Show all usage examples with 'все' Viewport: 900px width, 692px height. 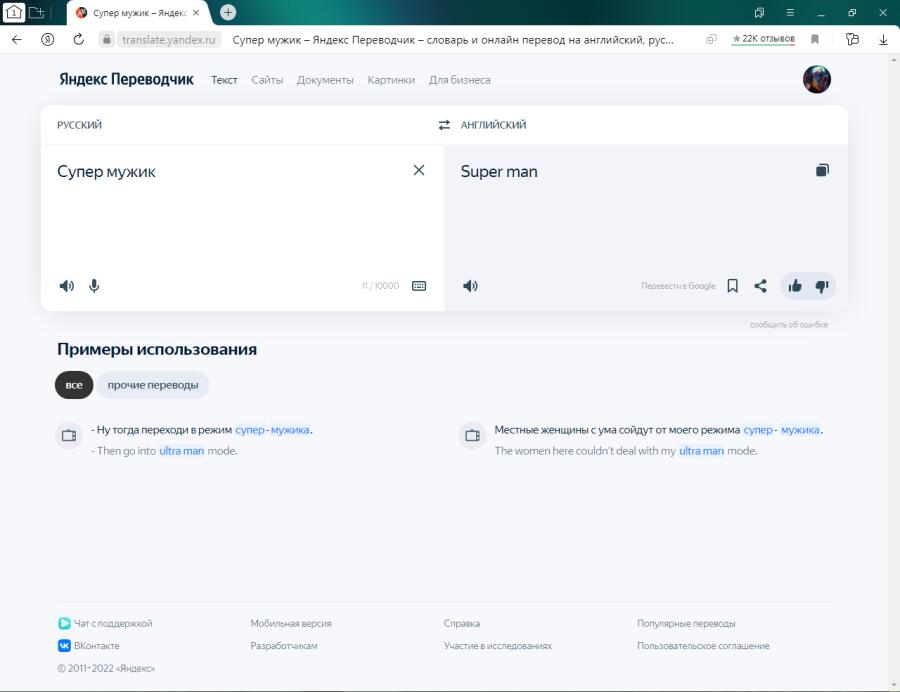click(x=74, y=385)
